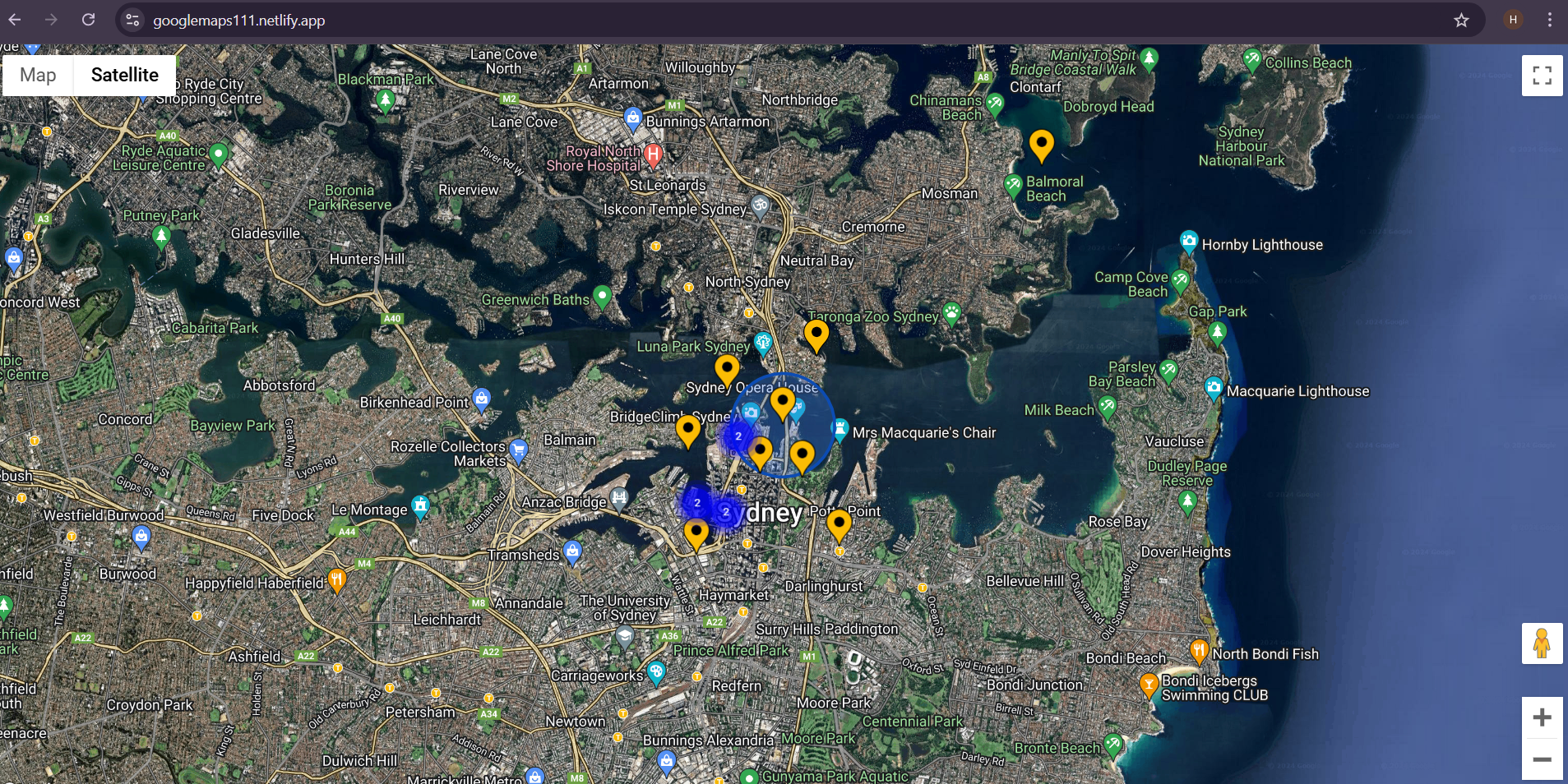Open the Gap Park marker
1568x784 pixels.
coord(1218,334)
